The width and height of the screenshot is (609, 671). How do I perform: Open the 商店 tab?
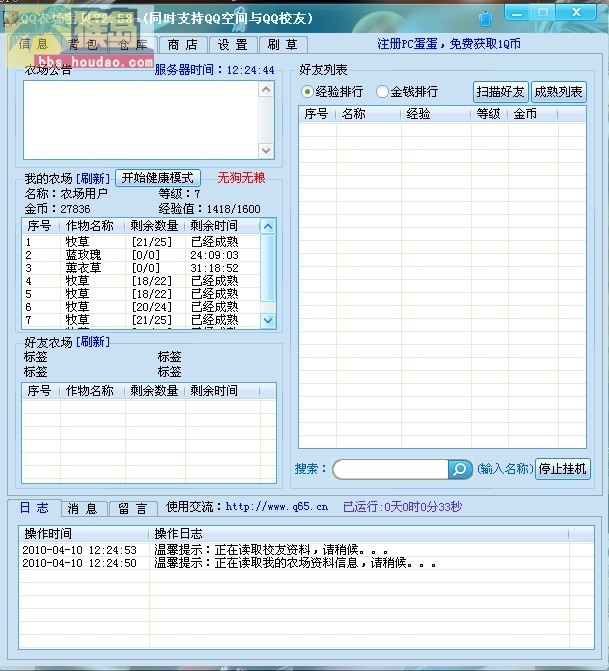(x=183, y=45)
